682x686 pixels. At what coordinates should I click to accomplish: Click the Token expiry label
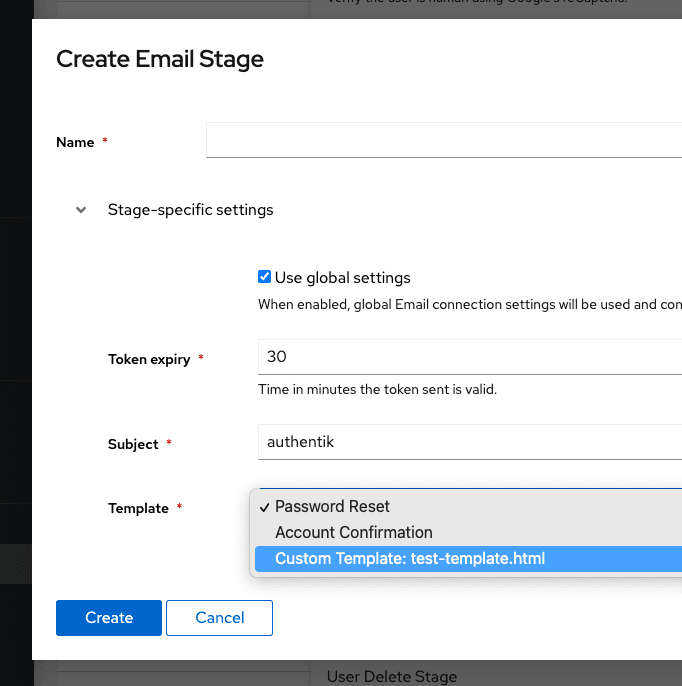click(149, 359)
